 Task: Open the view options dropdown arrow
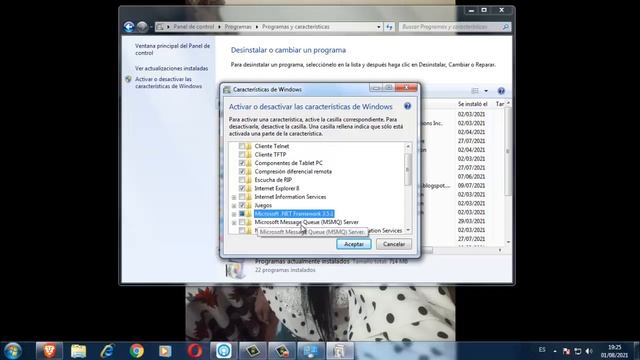point(486,91)
